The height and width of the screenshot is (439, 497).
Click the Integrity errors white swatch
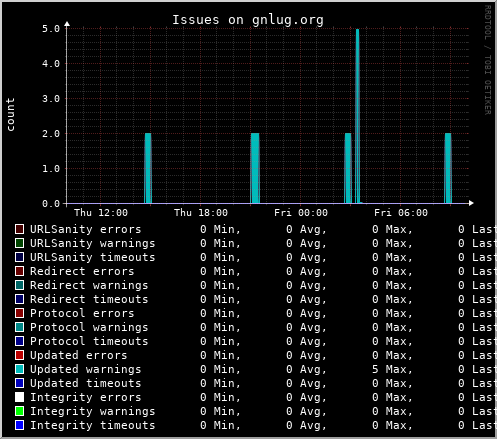pos(19,397)
